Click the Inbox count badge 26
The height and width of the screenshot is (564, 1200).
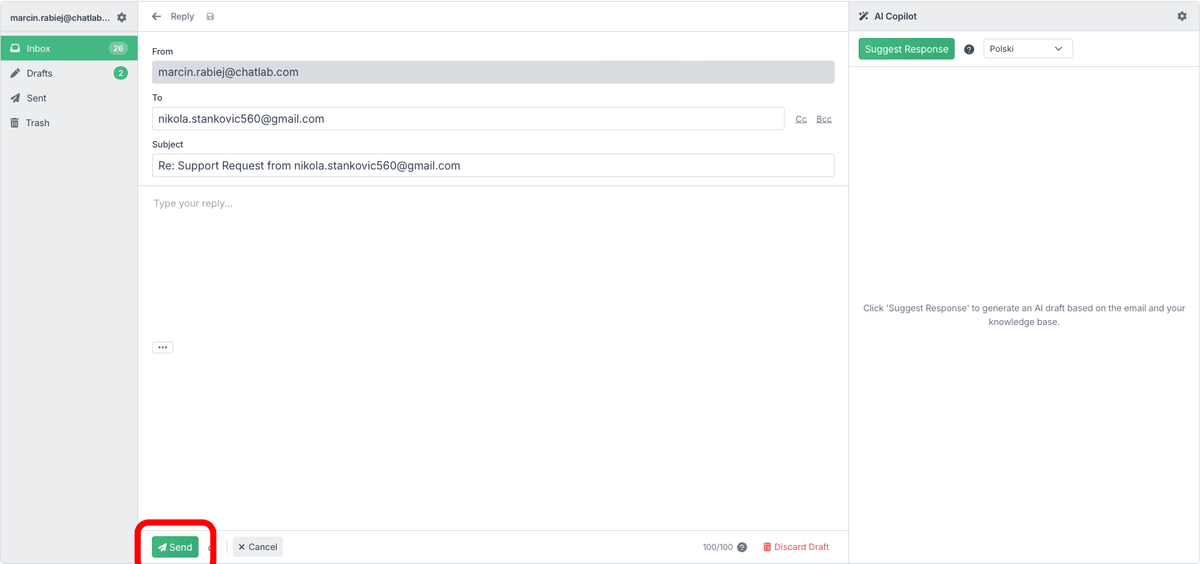(118, 48)
